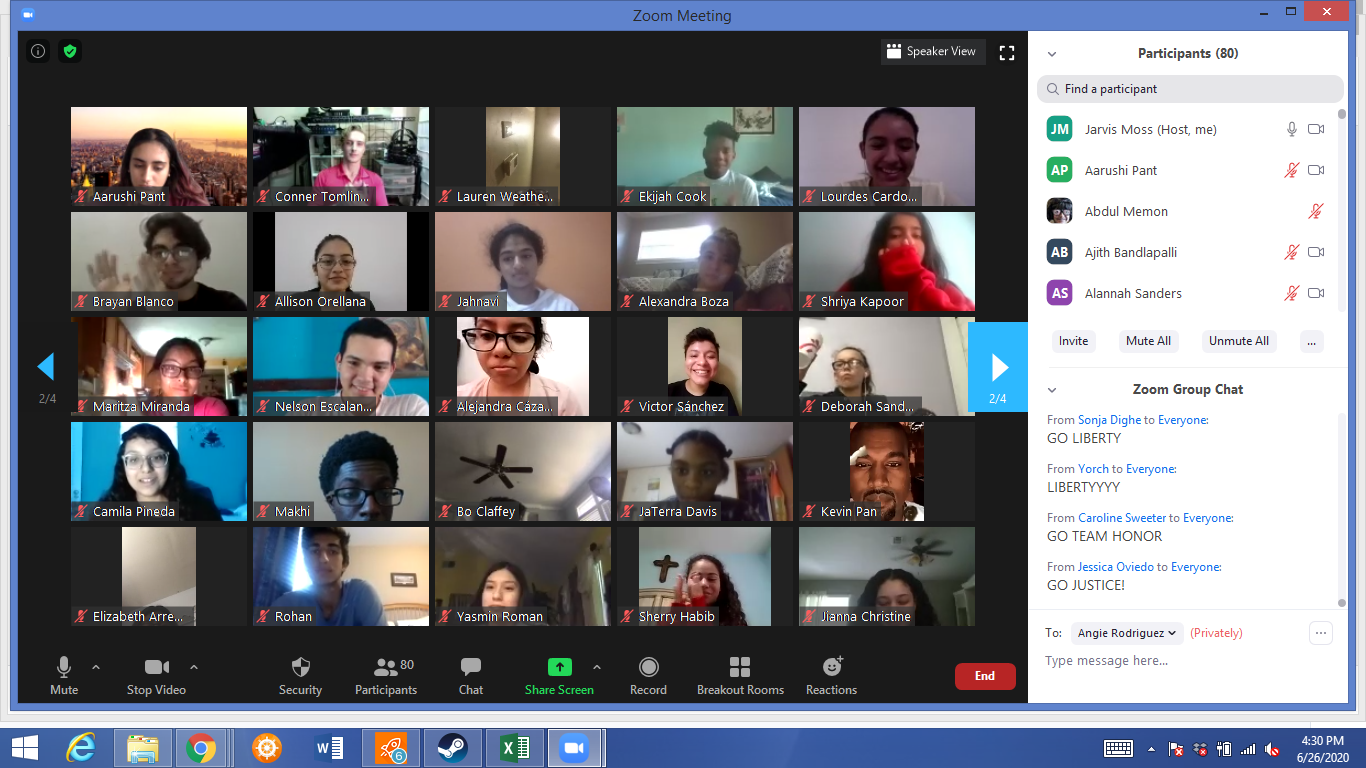Click Alannah Sanders' camera icon
The width and height of the screenshot is (1366, 768).
(x=1316, y=293)
